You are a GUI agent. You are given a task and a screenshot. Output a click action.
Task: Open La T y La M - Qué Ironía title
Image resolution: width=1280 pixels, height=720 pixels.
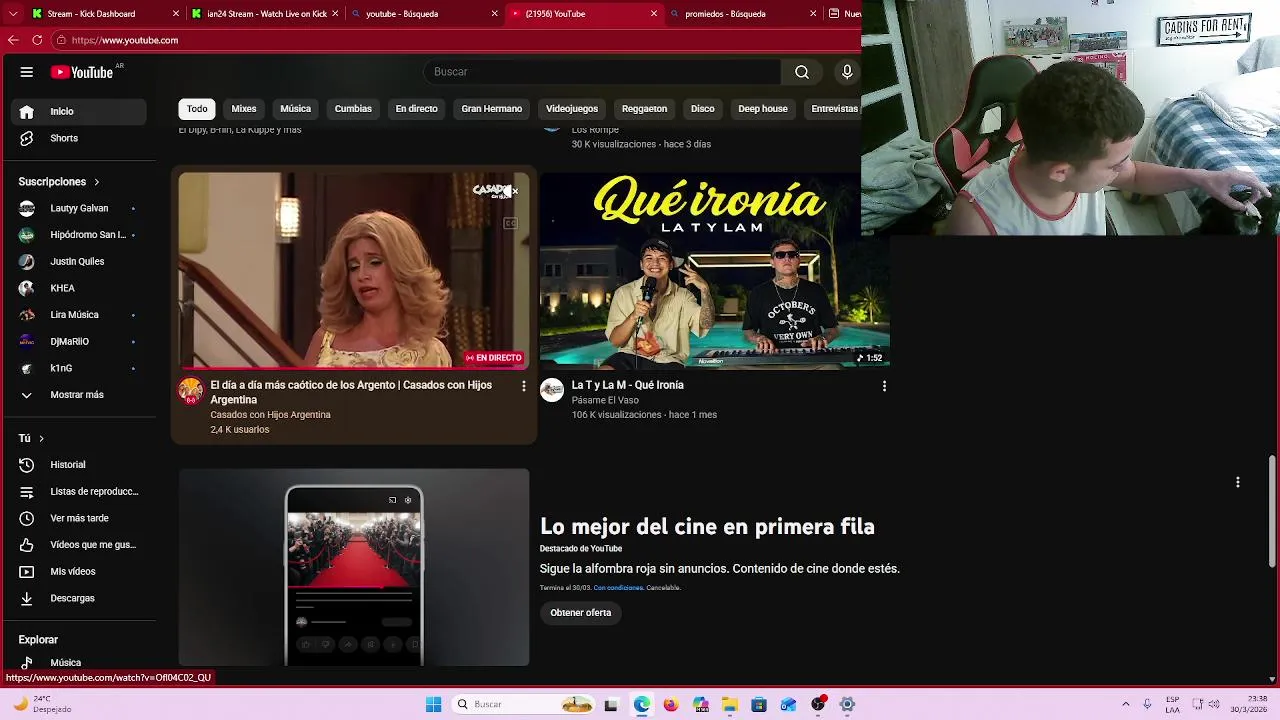627,385
